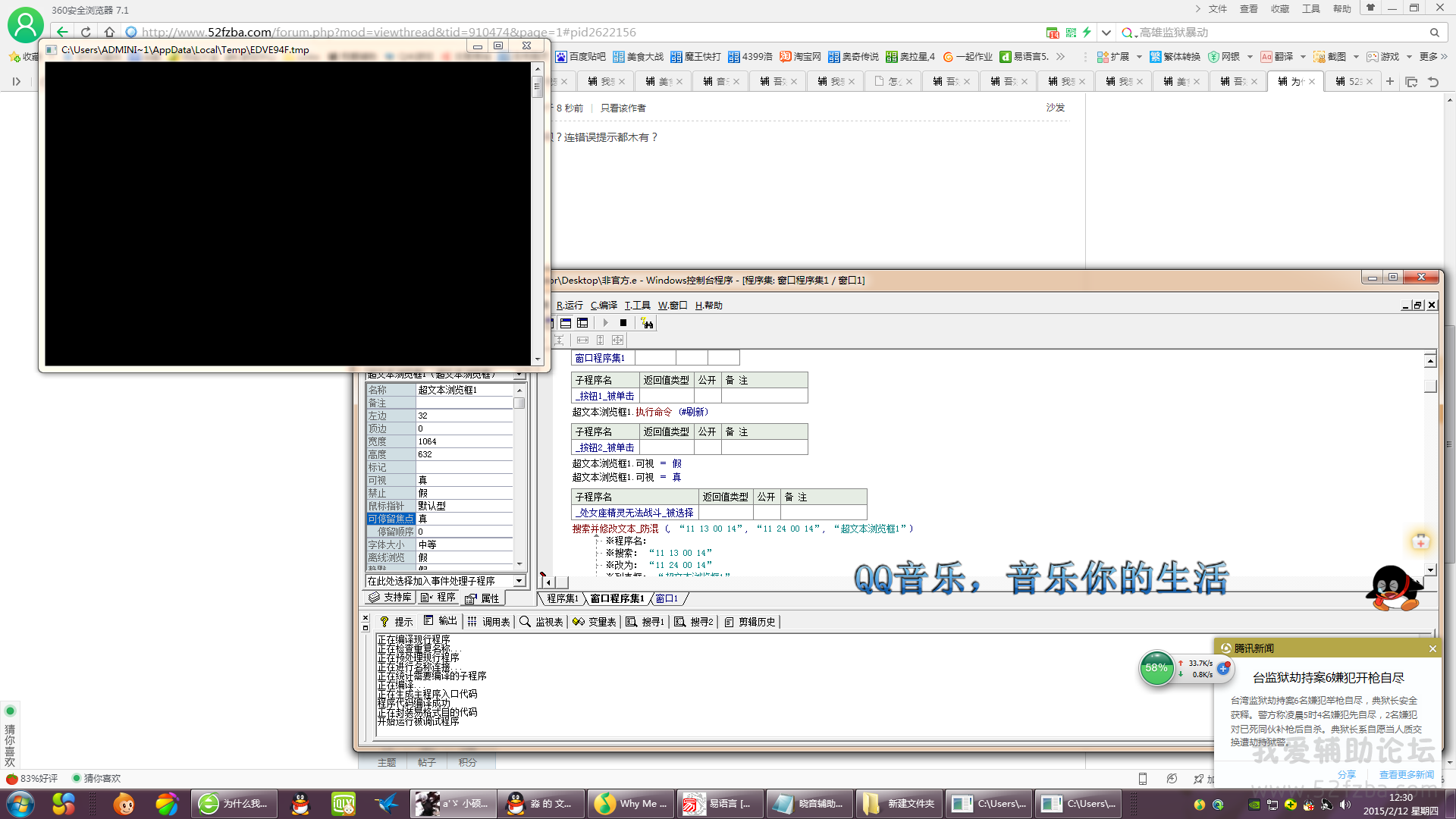
Task: Click the black window vertical scrollbar
Action: pos(538,214)
